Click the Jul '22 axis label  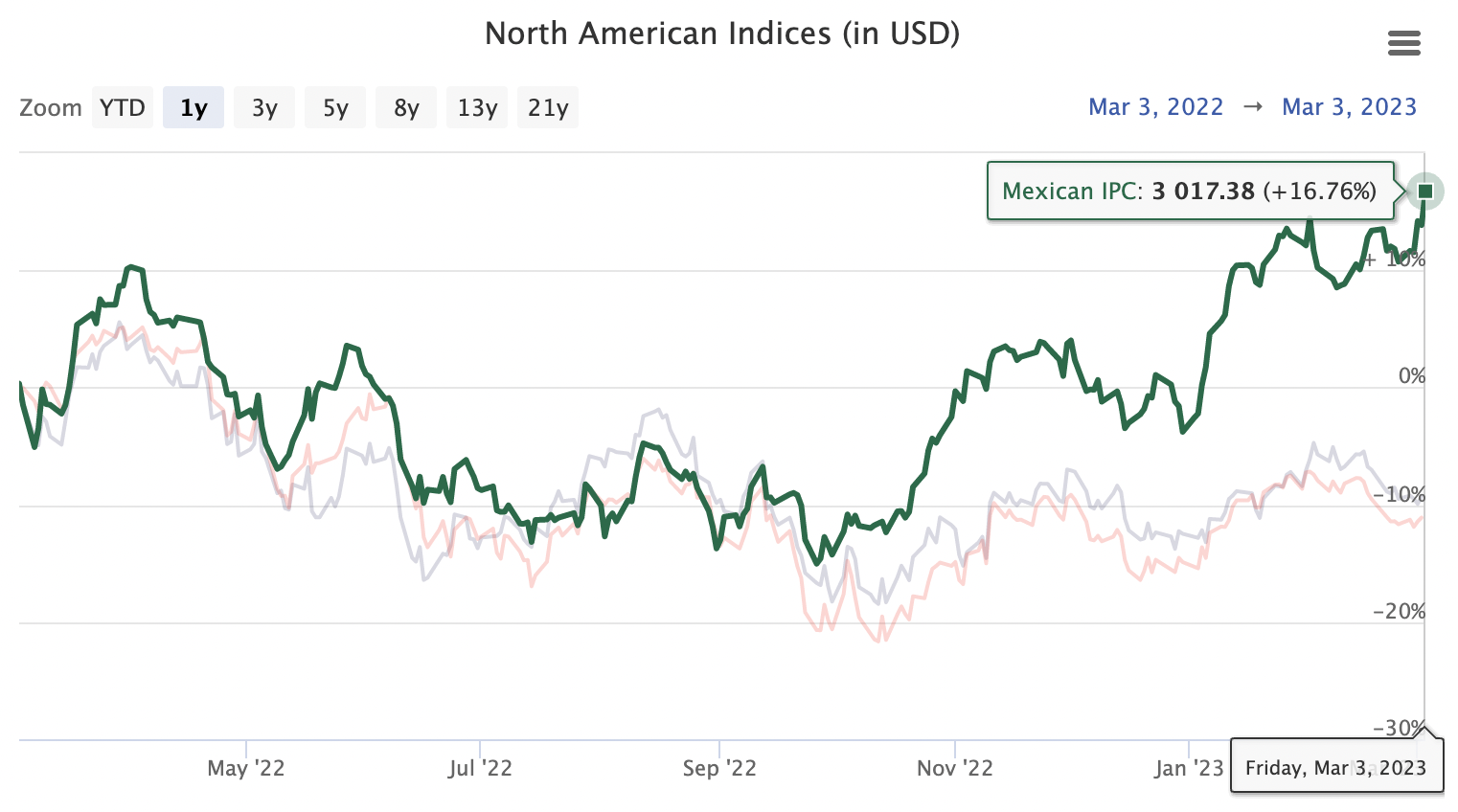(480, 768)
